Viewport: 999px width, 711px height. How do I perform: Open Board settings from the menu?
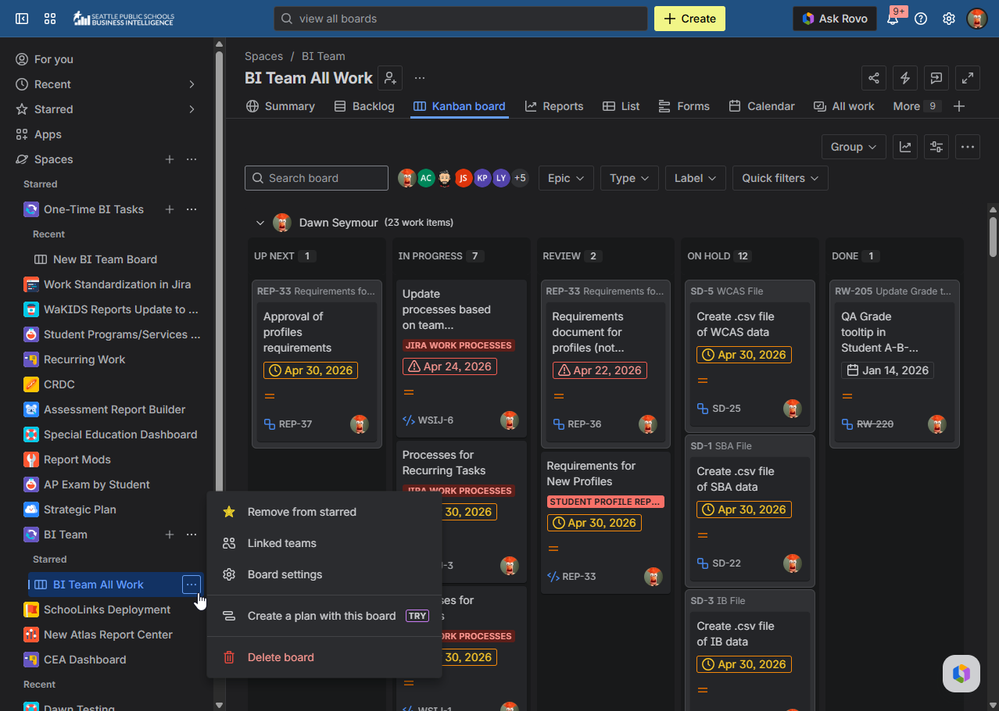pos(324,574)
